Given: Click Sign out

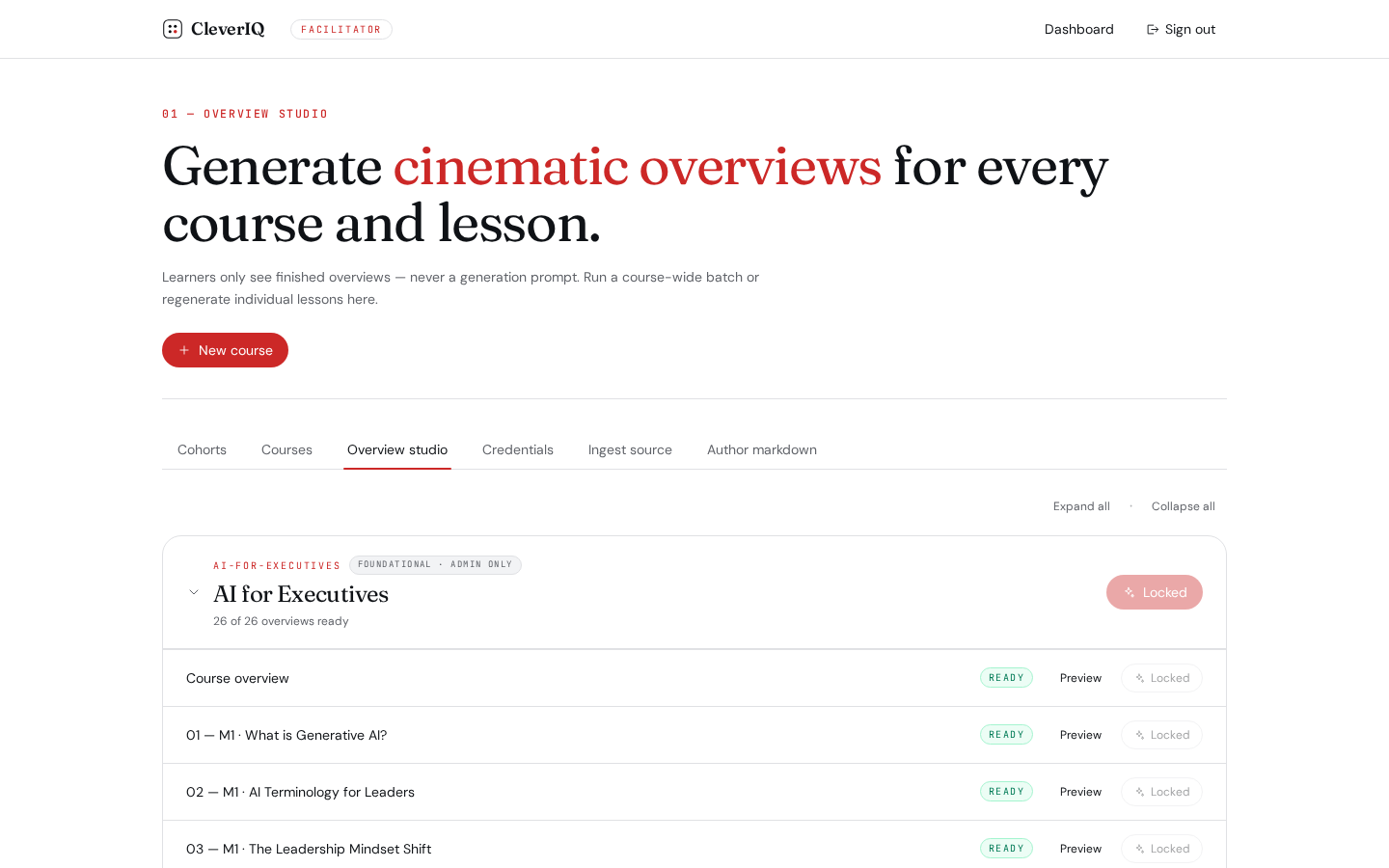Looking at the screenshot, I should [x=1181, y=29].
